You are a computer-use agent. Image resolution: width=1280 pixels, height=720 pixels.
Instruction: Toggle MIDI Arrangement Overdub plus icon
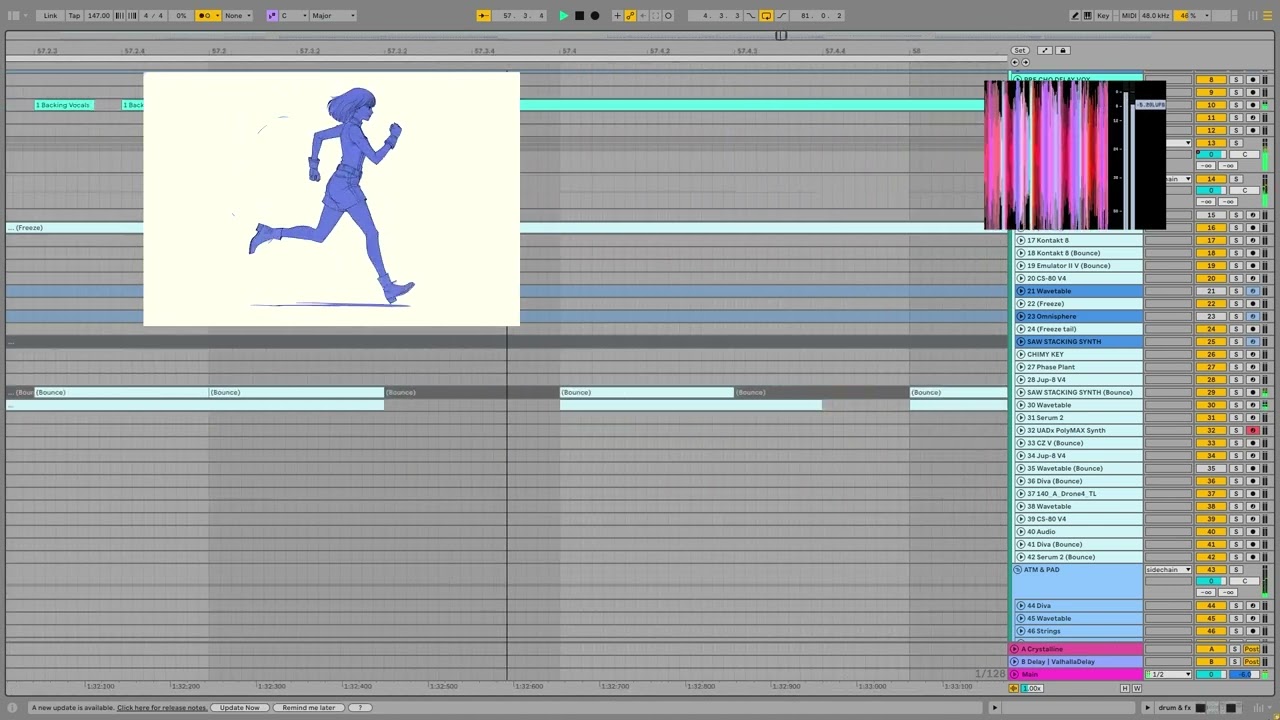click(x=617, y=15)
